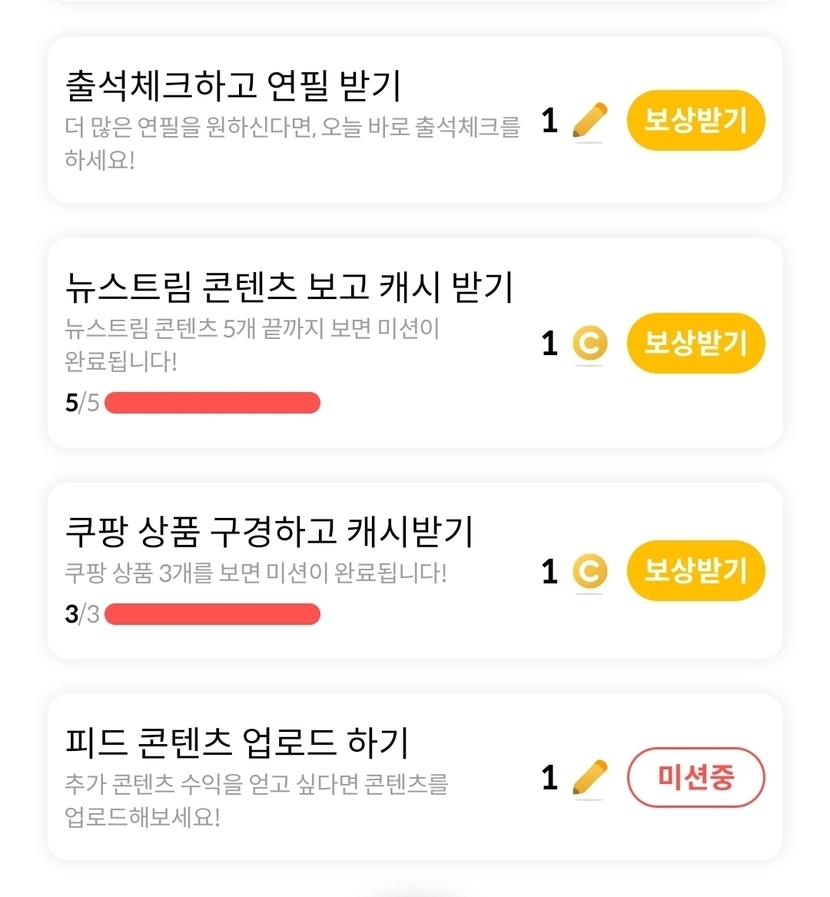The height and width of the screenshot is (897, 830).
Task: Tap the 5/5 progress counter text
Action: click(82, 403)
